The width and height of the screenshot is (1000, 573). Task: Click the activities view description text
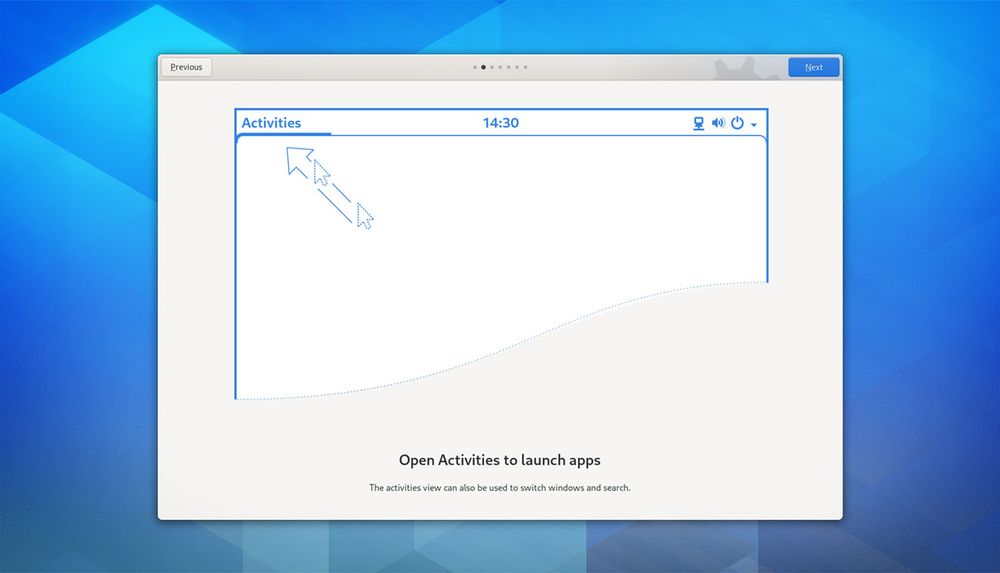[499, 487]
